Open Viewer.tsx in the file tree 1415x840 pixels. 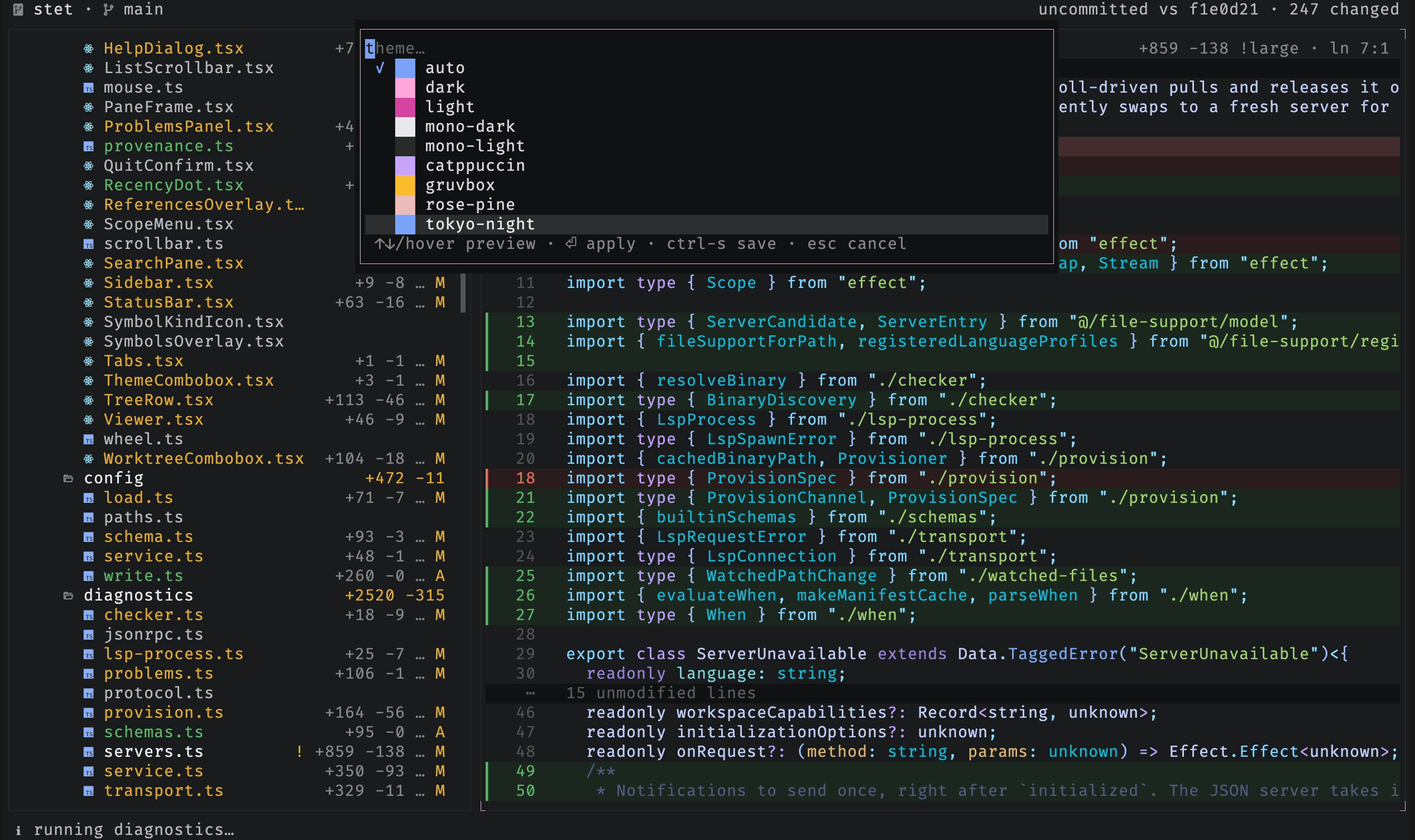tap(154, 420)
